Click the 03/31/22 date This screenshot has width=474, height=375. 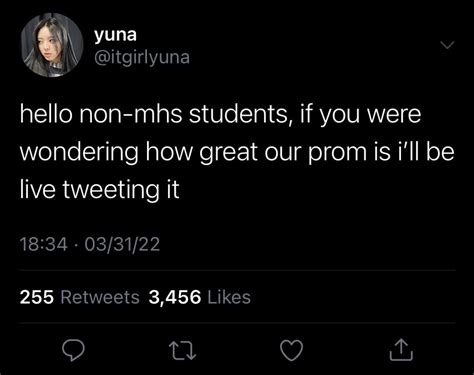click(122, 244)
